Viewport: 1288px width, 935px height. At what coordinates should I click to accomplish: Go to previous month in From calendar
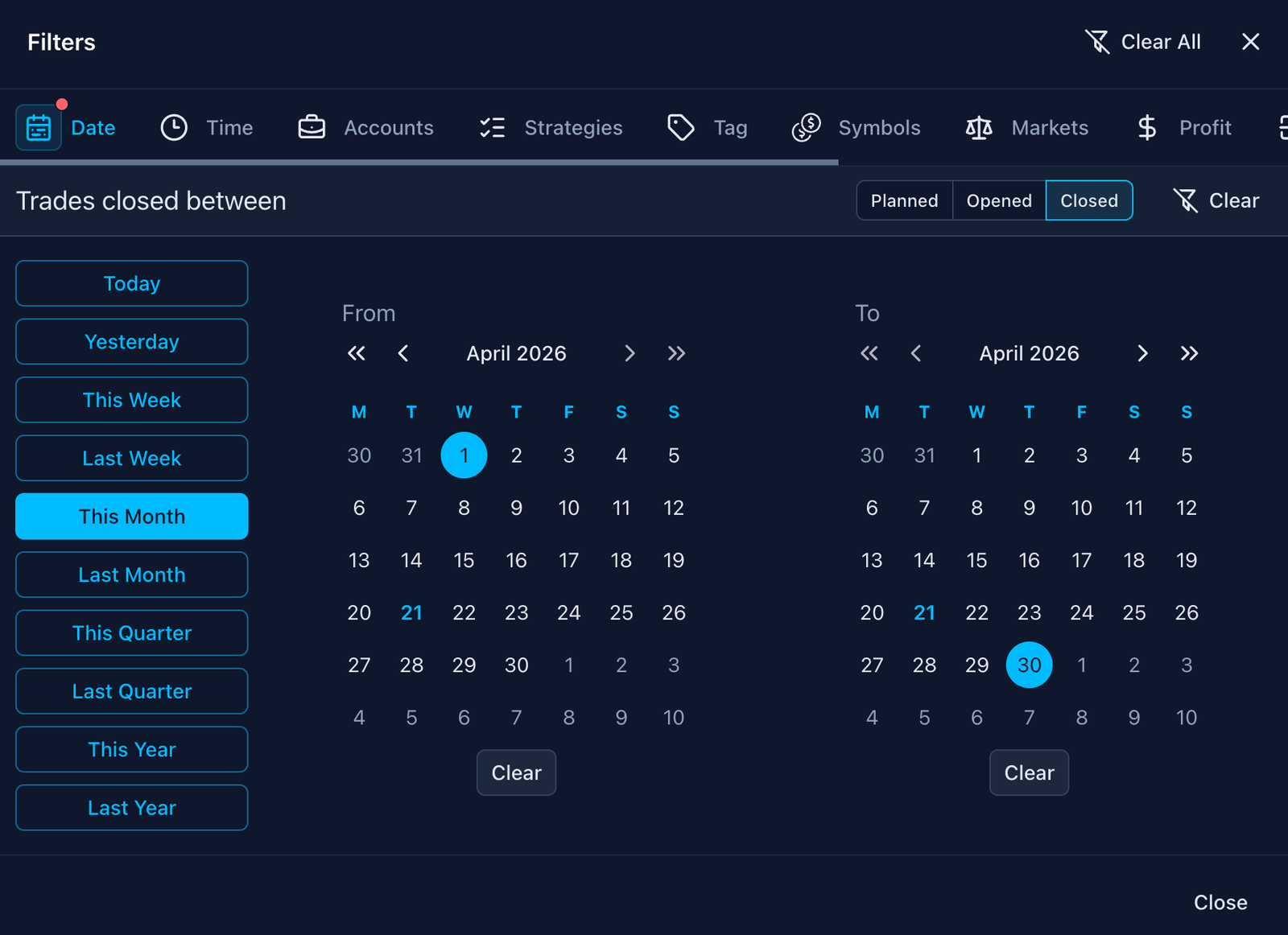tap(403, 353)
